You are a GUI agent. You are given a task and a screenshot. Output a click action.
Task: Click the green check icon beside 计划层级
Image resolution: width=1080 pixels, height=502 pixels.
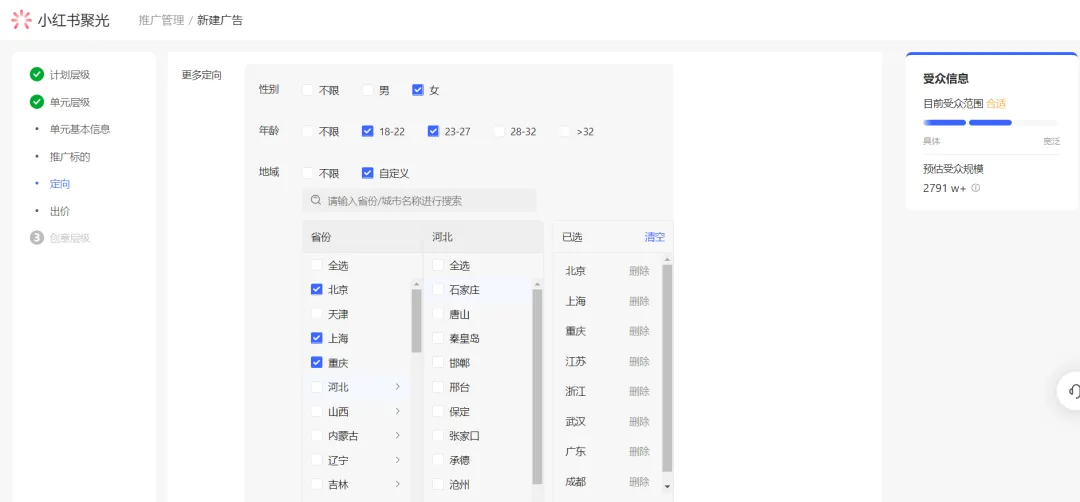(37, 74)
